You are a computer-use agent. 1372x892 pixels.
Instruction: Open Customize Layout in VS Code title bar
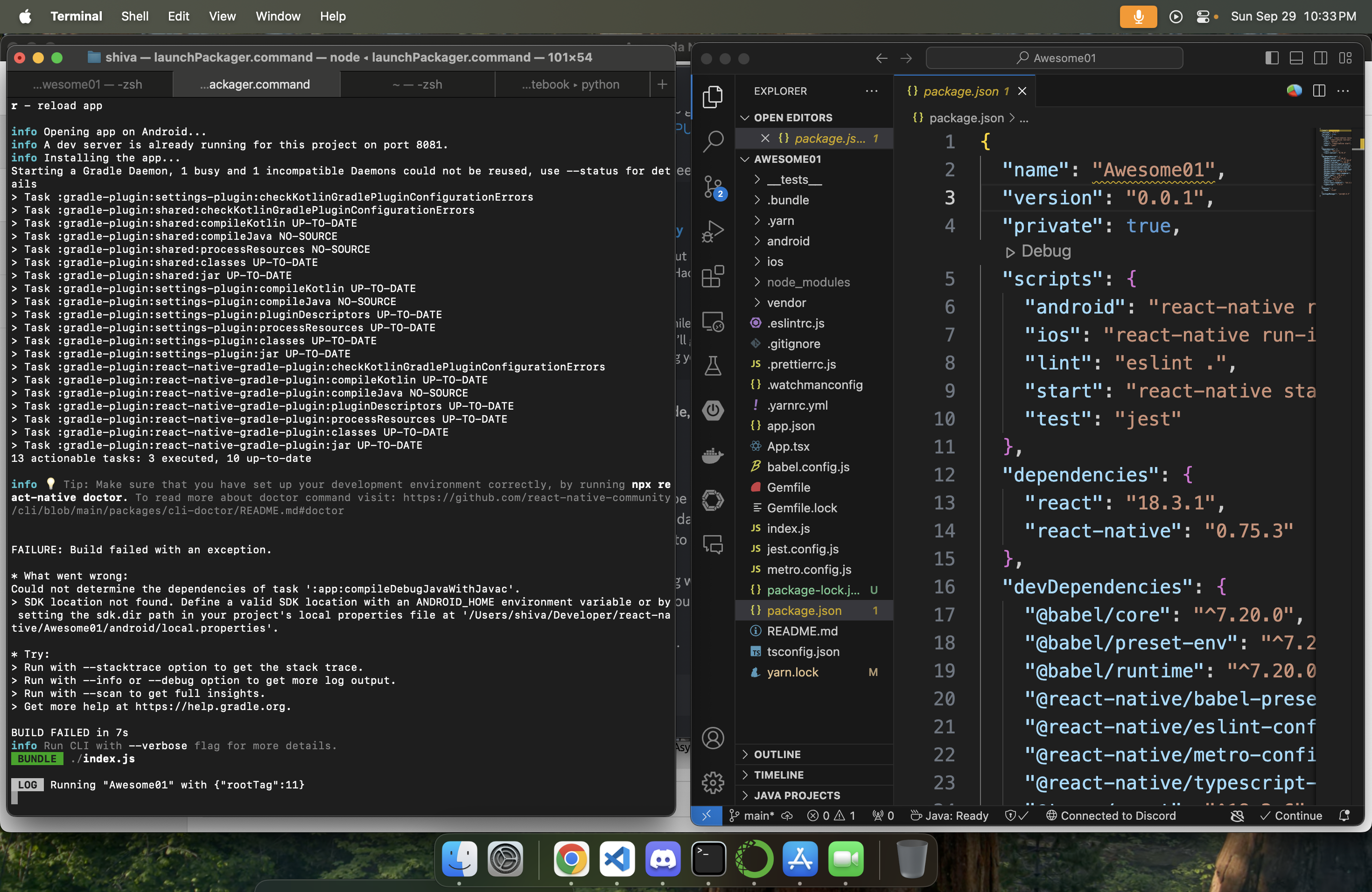point(1345,58)
